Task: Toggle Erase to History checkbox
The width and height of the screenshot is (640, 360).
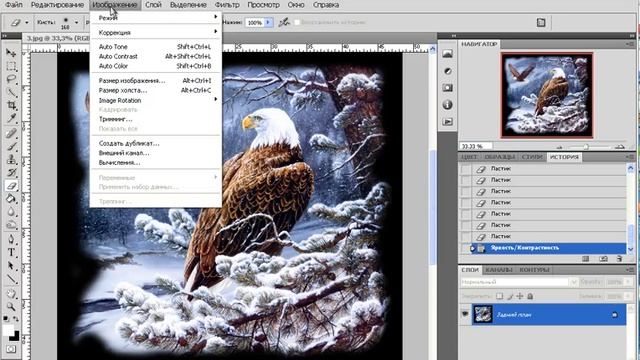Action: click(297, 22)
